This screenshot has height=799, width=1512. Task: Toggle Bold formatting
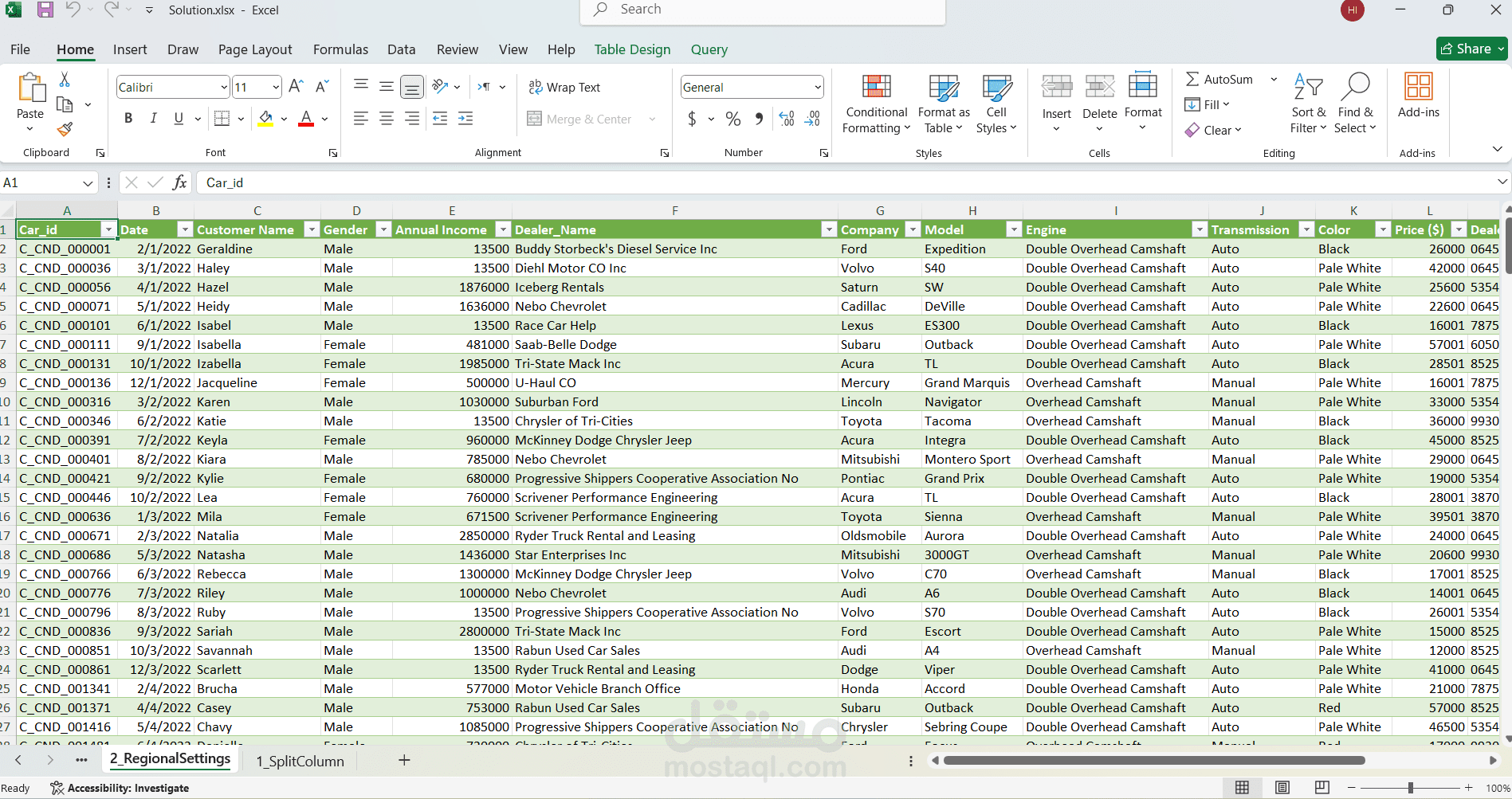[x=128, y=119]
